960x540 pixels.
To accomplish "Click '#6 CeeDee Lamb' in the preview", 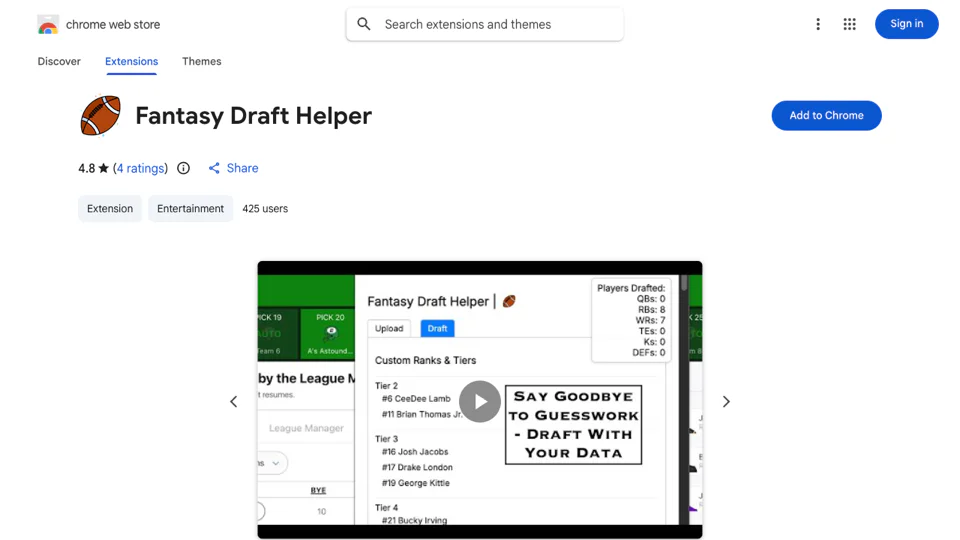I will 416,399.
